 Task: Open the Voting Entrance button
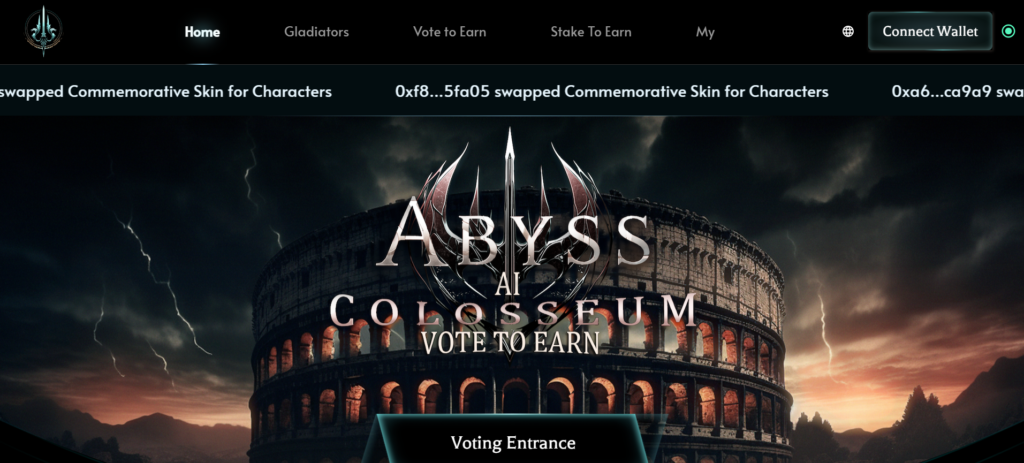pos(513,443)
